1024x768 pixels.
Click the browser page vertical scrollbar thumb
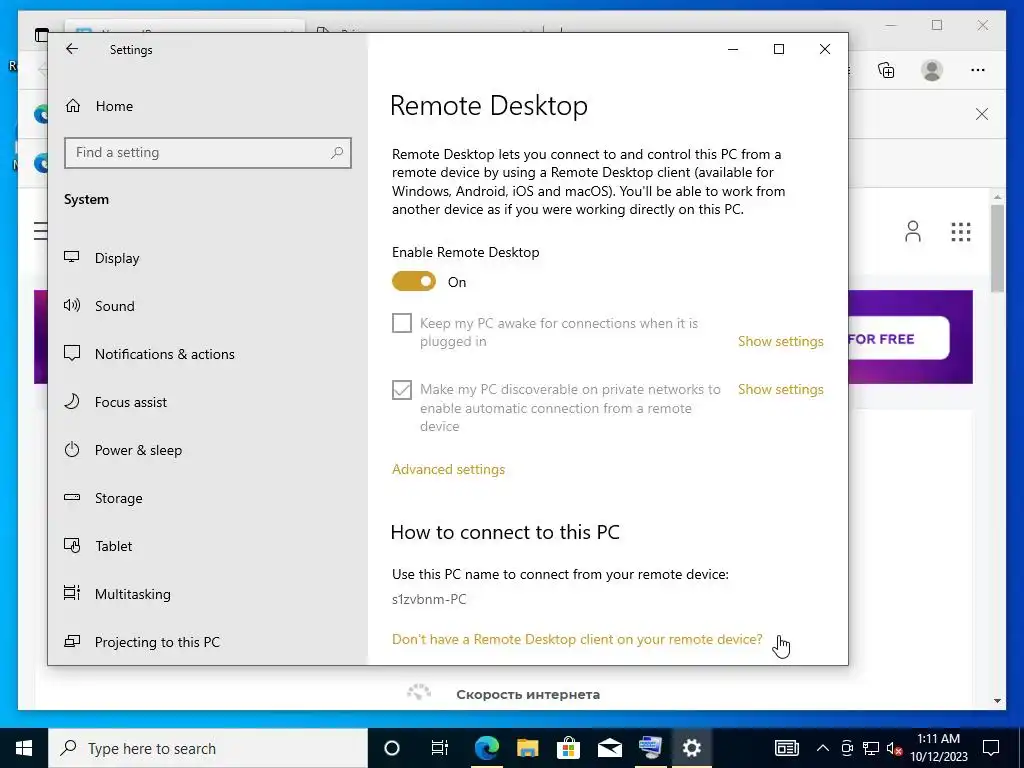click(x=997, y=248)
